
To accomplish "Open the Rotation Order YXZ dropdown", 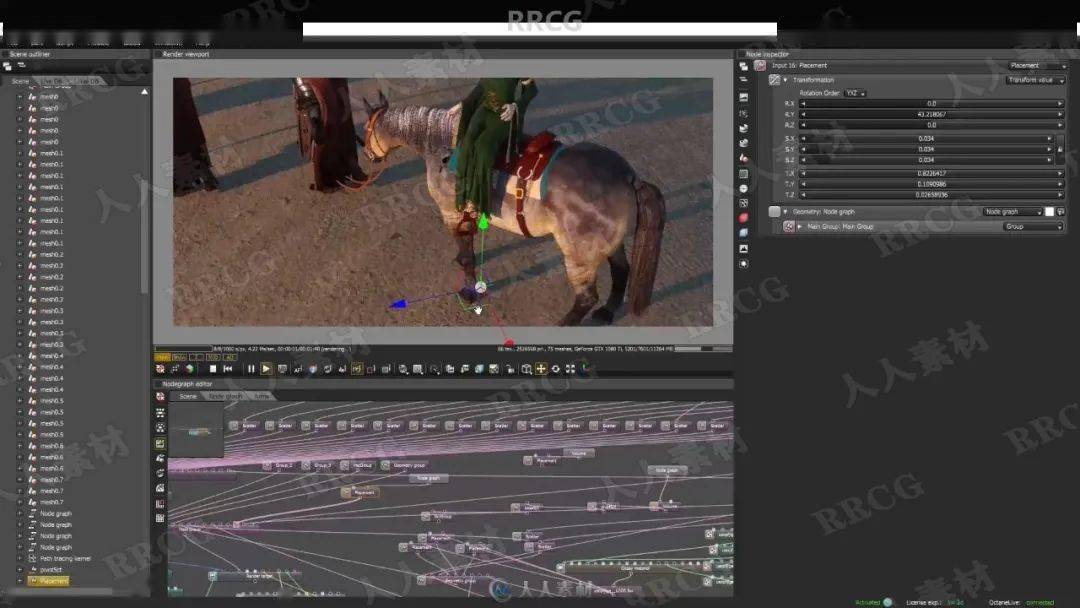I will 855,93.
